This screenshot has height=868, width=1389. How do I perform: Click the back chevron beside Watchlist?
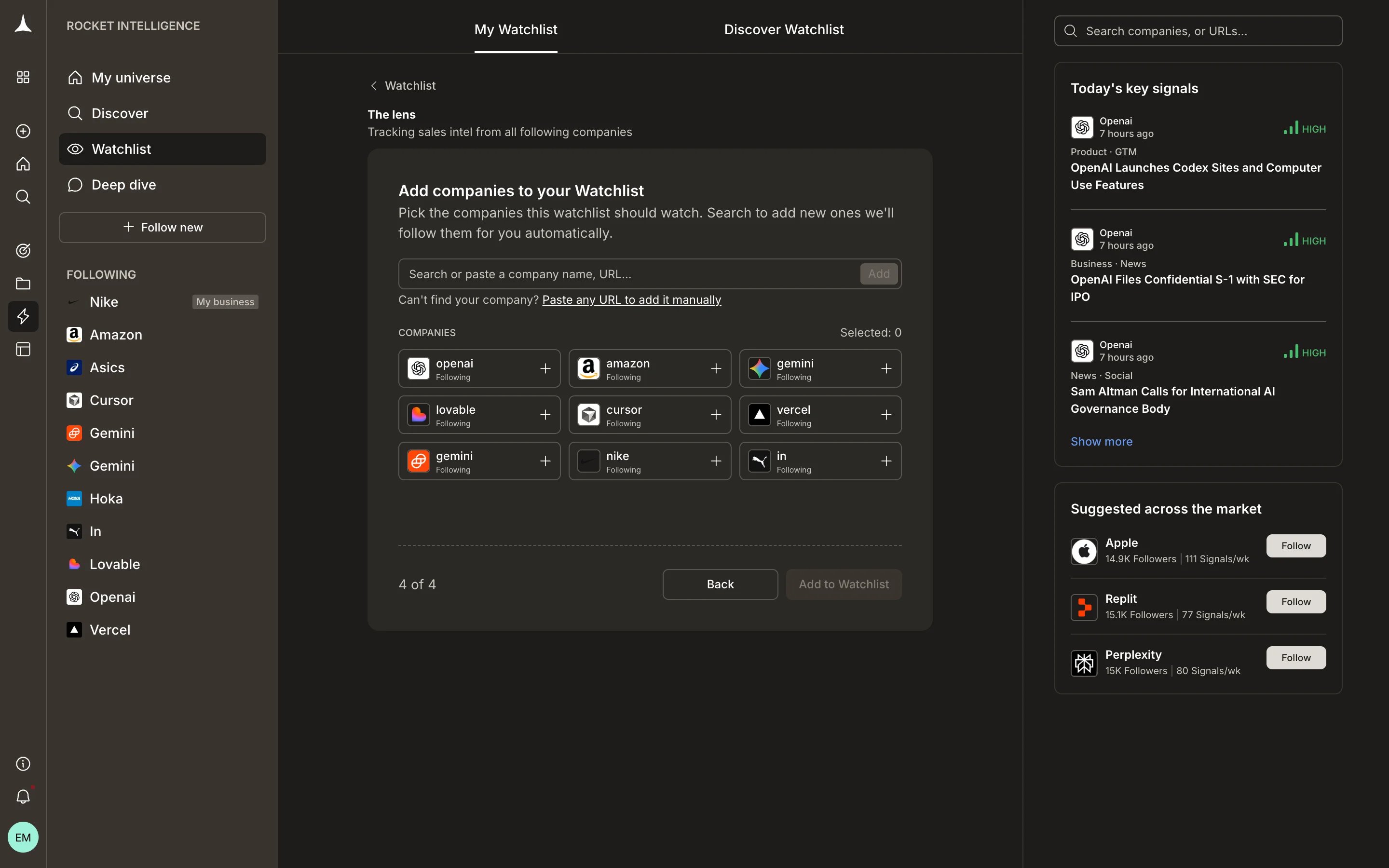click(374, 85)
